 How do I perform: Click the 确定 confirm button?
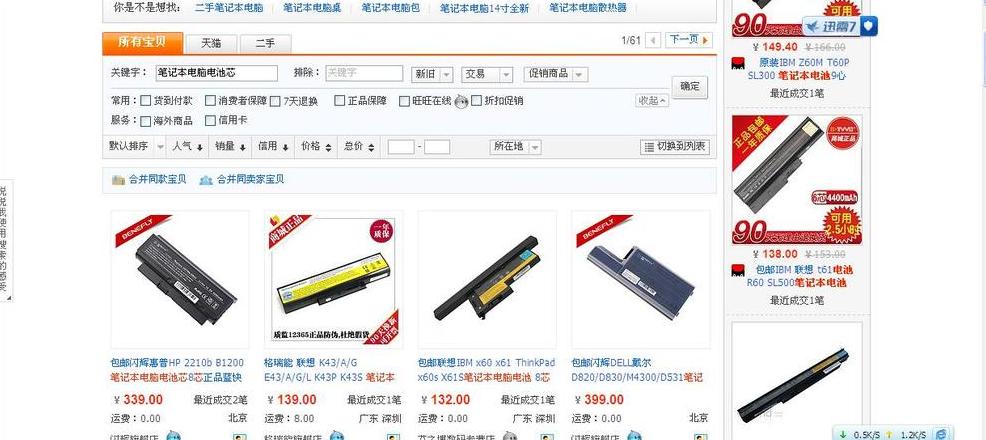click(x=690, y=87)
